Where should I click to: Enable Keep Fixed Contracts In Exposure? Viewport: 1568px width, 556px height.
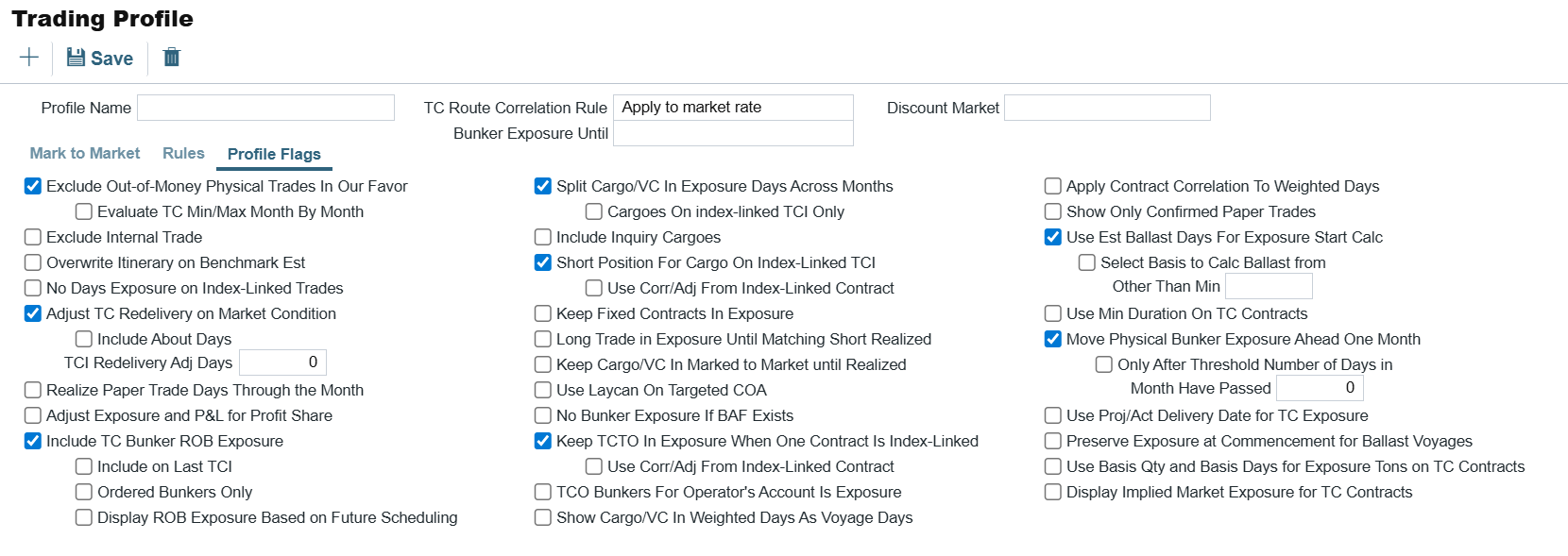[x=543, y=313]
